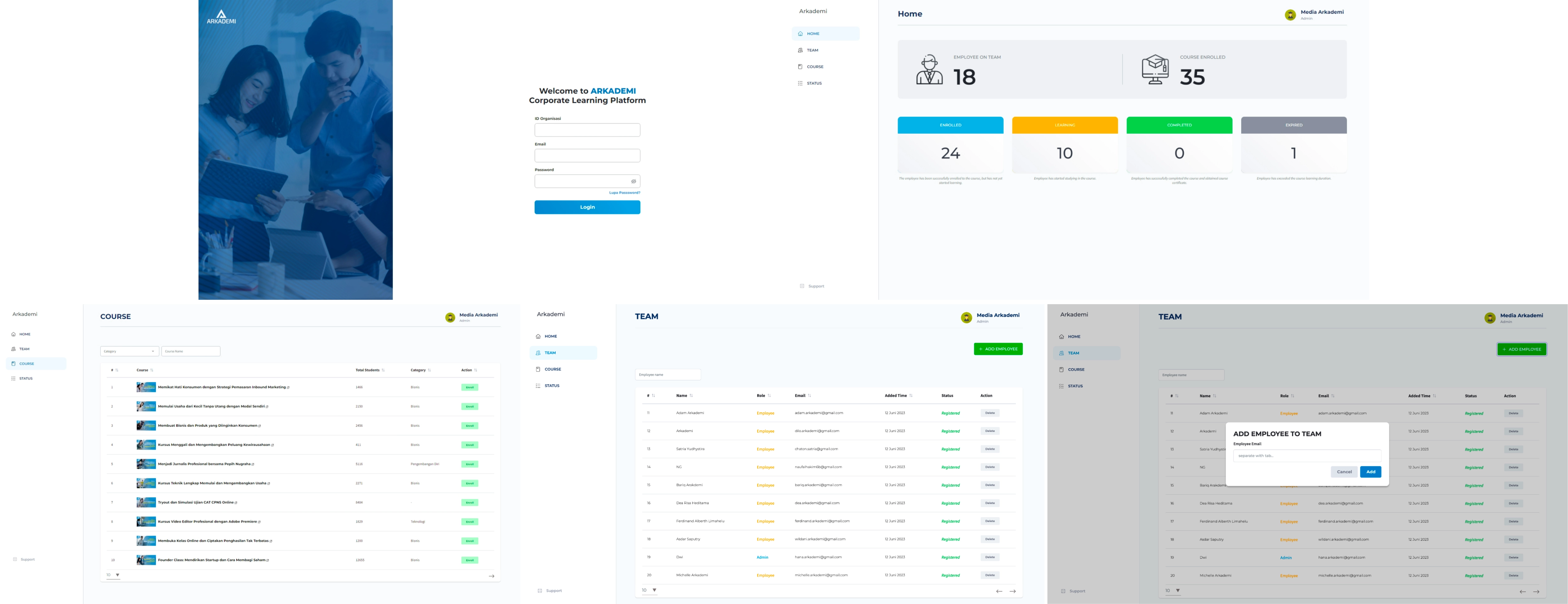Click Media Arkademi avatar on Home page
The height and width of the screenshot is (604, 1568).
pyautogui.click(x=1290, y=15)
